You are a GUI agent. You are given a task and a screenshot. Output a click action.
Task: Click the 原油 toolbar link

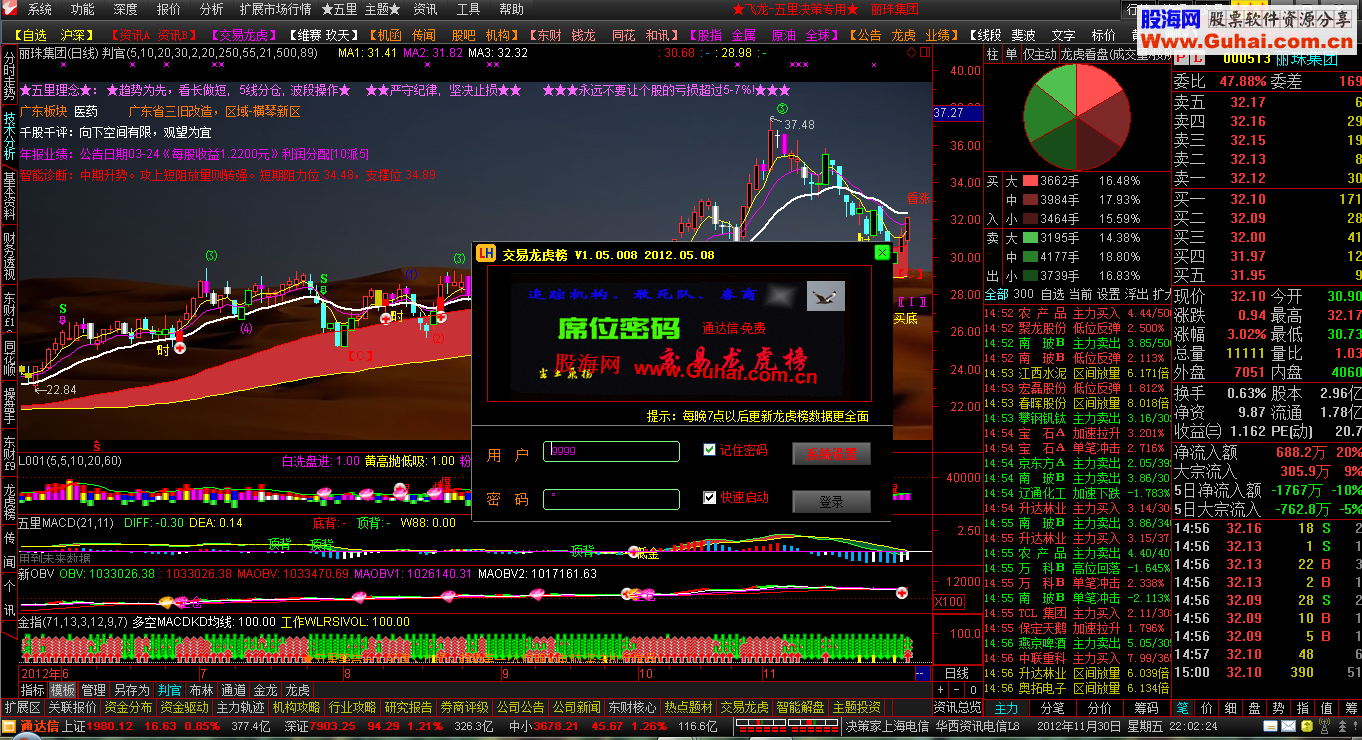point(784,35)
